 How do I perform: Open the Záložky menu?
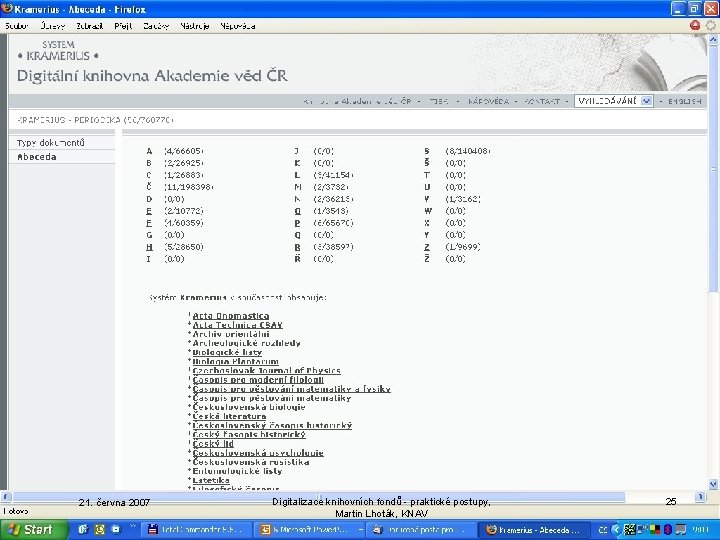click(x=156, y=26)
